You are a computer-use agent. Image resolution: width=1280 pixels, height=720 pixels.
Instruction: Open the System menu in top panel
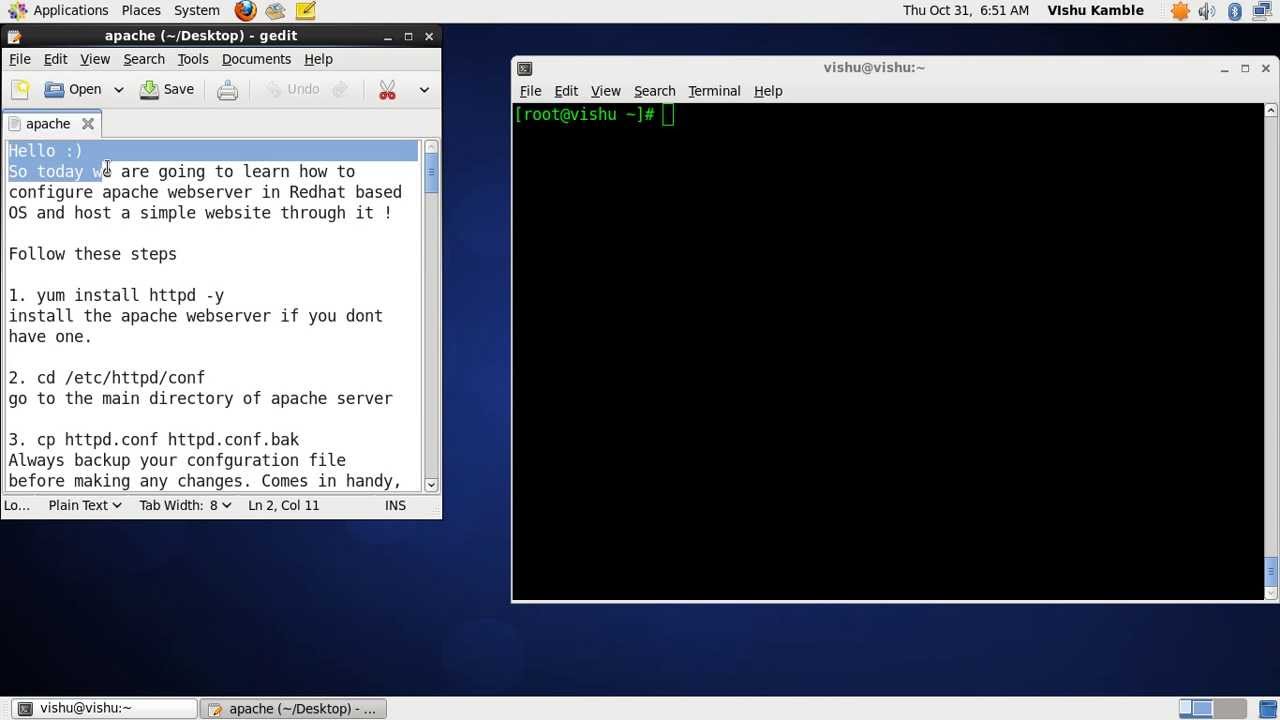tap(197, 10)
